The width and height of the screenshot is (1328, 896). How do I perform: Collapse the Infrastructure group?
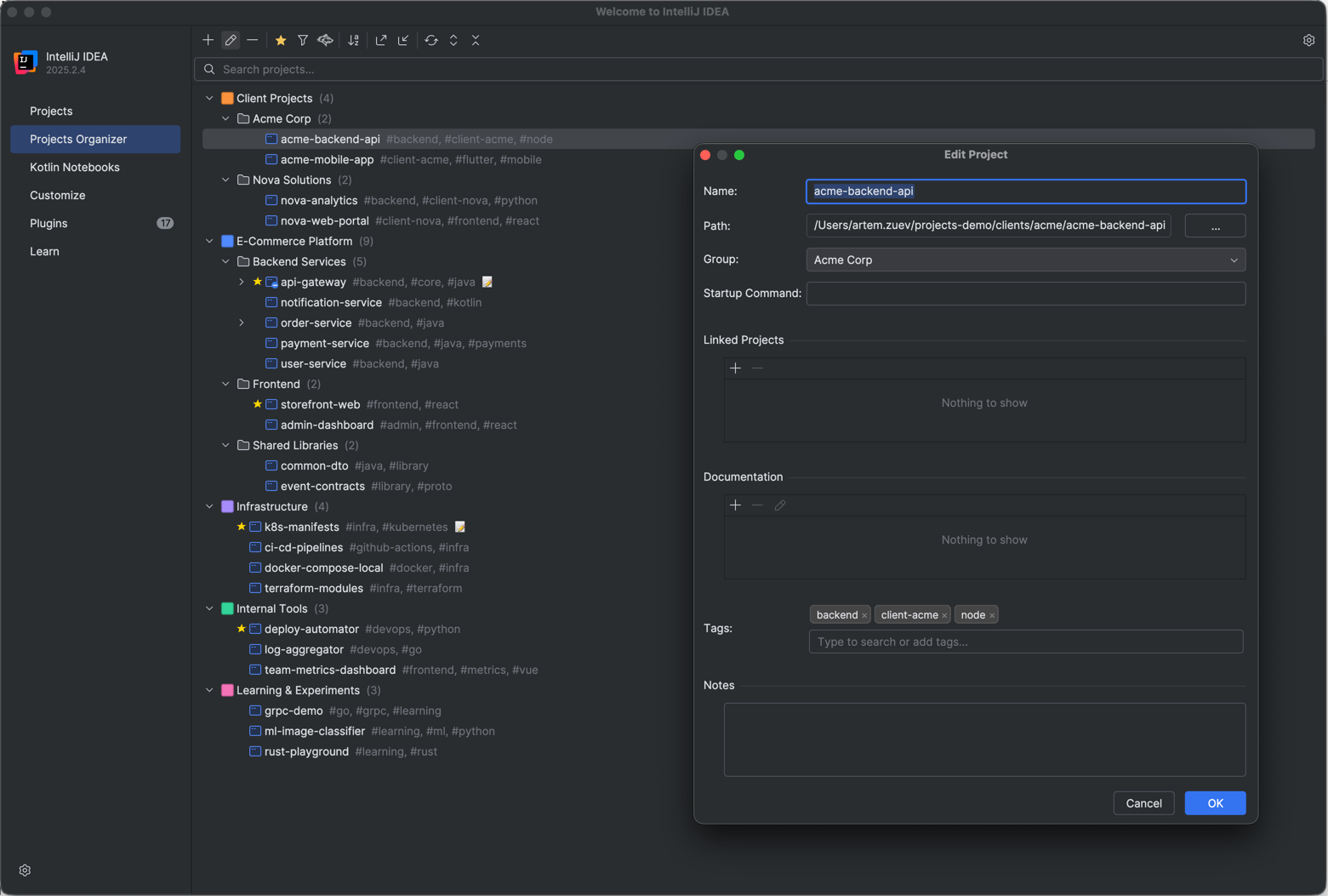(x=209, y=506)
